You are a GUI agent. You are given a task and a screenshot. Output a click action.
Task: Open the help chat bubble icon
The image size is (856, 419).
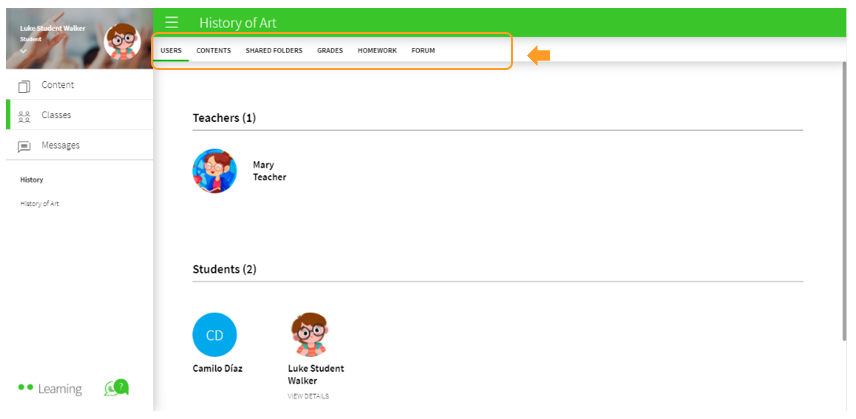[x=117, y=388]
